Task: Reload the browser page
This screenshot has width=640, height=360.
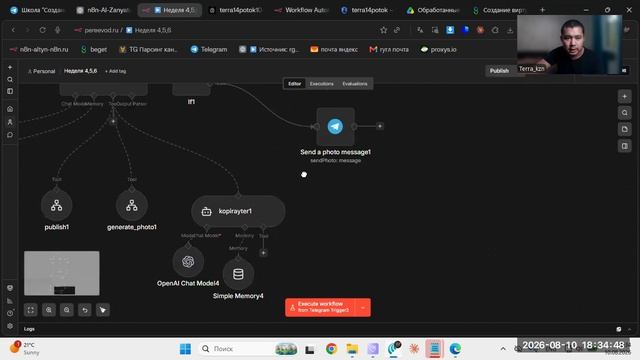Action: click(x=42, y=30)
